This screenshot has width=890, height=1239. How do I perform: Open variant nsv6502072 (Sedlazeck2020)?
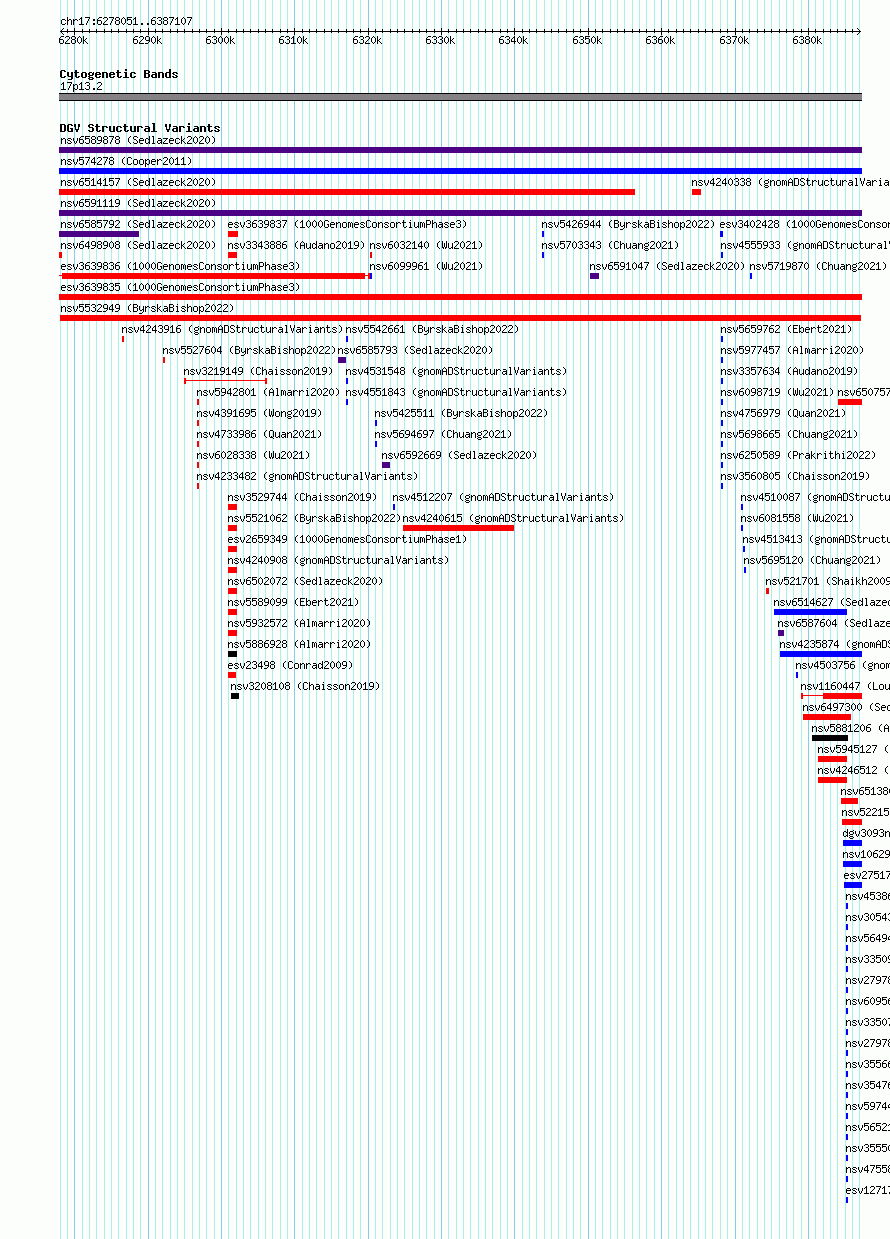click(305, 581)
